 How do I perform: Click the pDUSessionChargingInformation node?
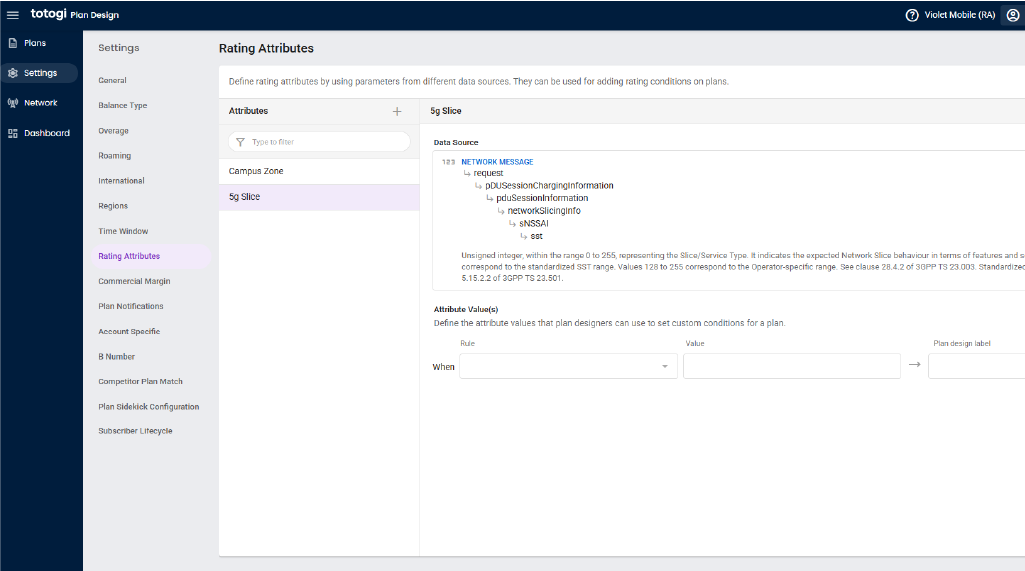pyautogui.click(x=549, y=186)
